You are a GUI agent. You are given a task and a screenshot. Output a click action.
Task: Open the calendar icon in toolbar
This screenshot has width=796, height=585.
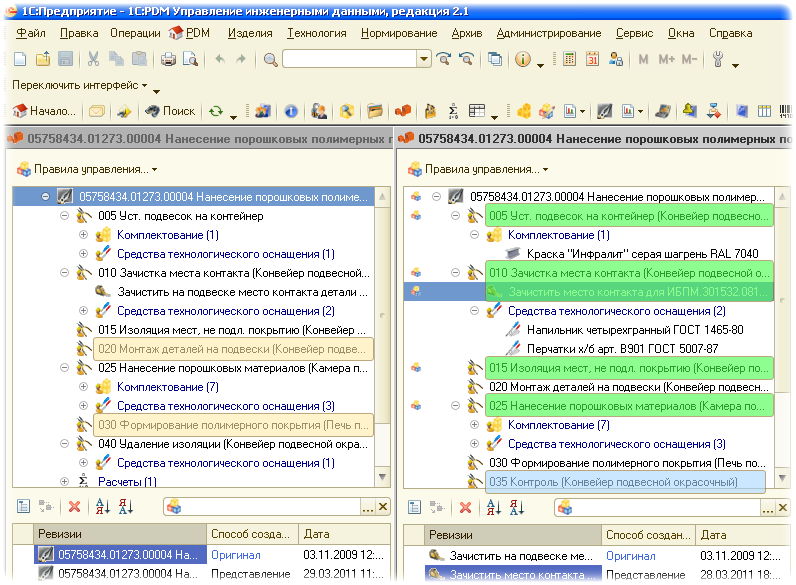point(592,59)
